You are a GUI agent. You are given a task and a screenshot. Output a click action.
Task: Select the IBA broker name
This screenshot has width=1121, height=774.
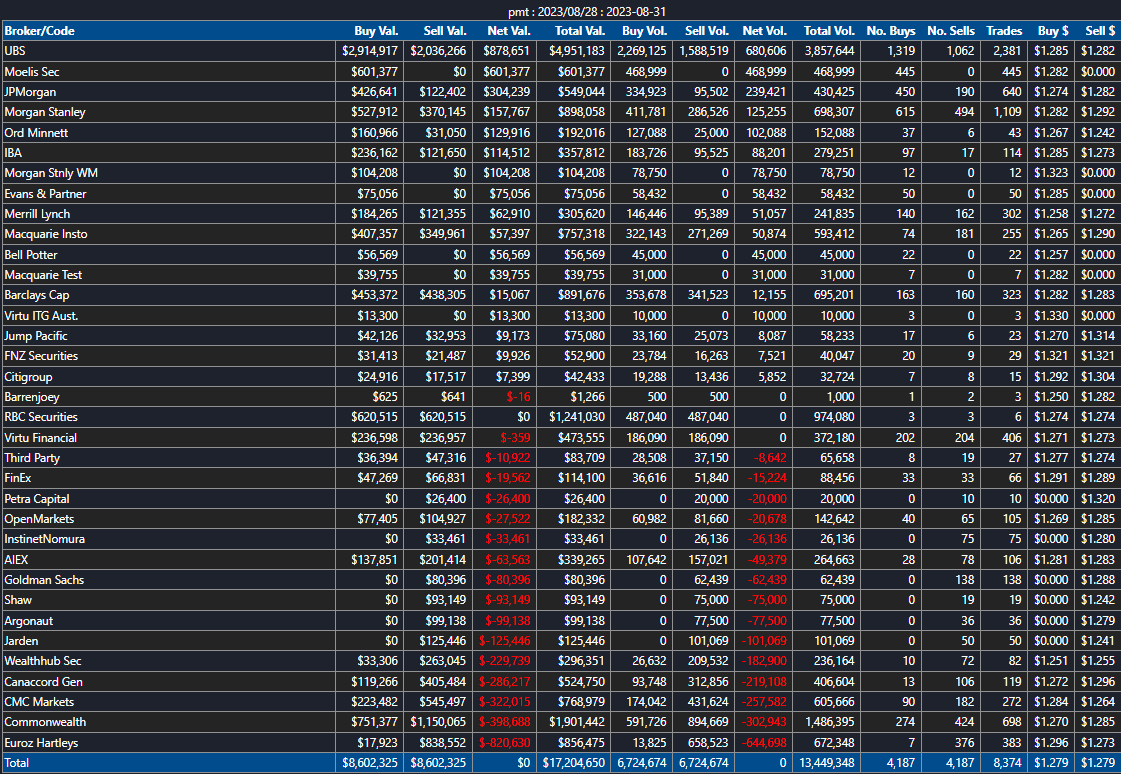13,153
